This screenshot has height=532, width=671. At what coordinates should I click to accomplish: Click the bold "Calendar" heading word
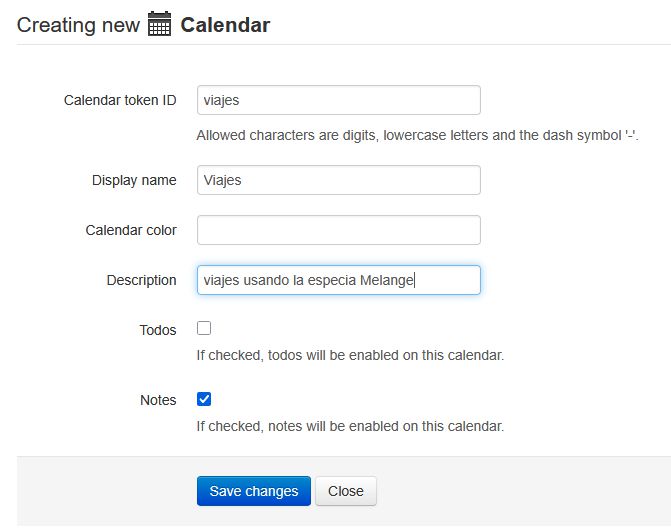[x=225, y=25]
